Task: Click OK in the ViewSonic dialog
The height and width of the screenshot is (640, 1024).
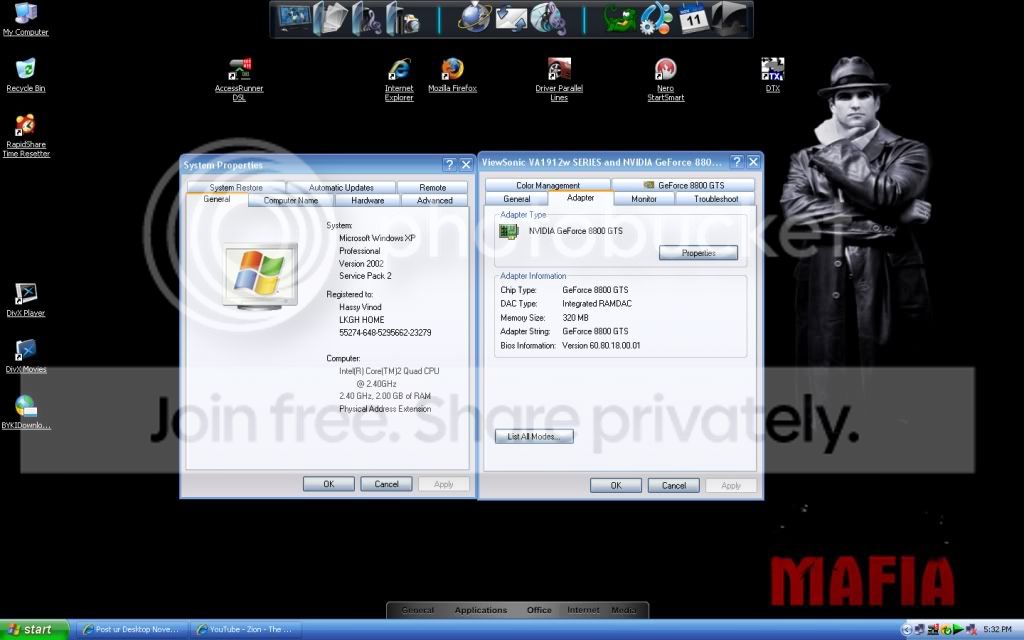Action: coord(616,485)
